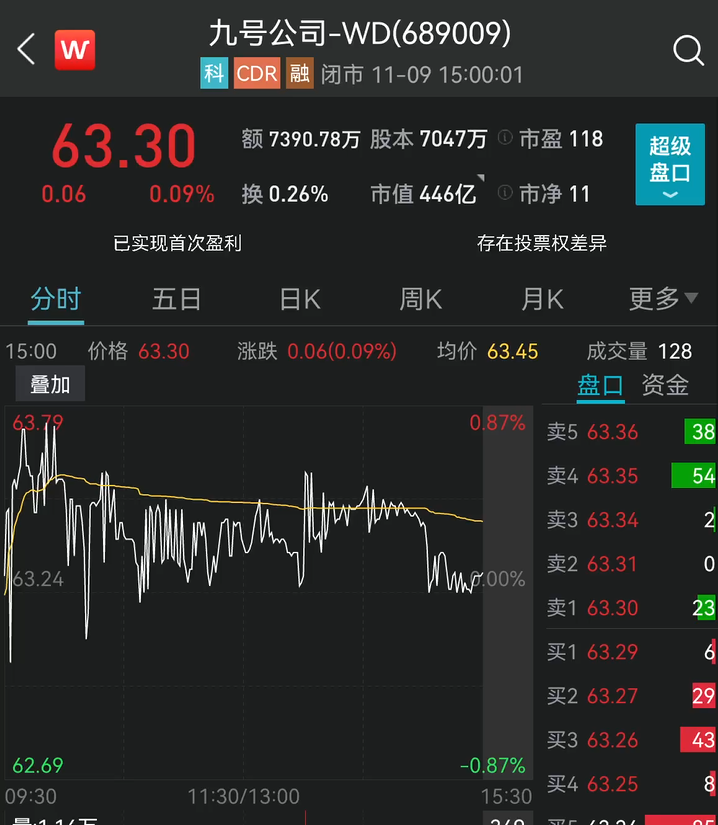This screenshot has width=718, height=825.
Task: Tap 额 7390.78万 turnover value
Action: point(301,139)
